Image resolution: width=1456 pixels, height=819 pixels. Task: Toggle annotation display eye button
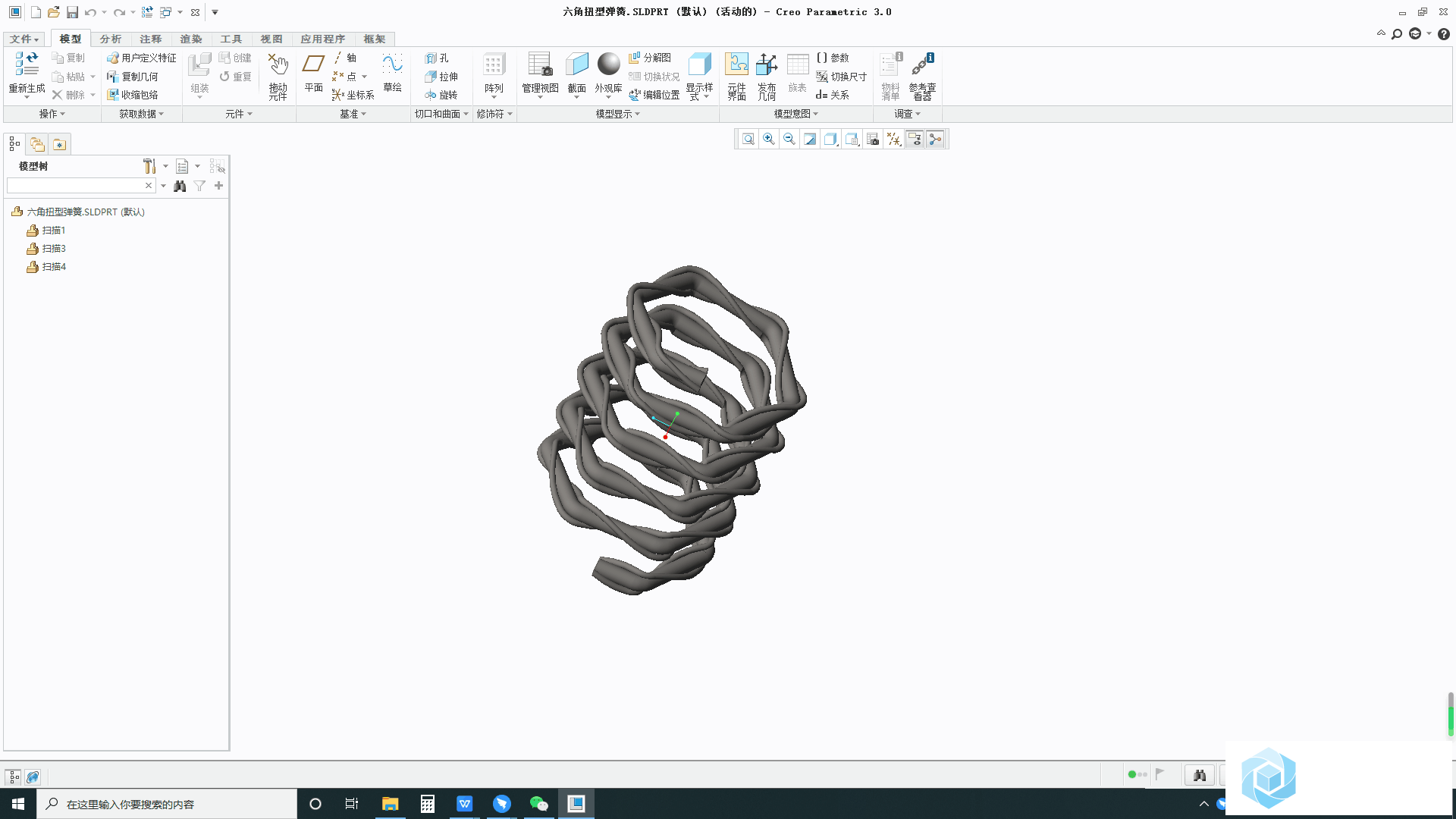pyautogui.click(x=915, y=139)
